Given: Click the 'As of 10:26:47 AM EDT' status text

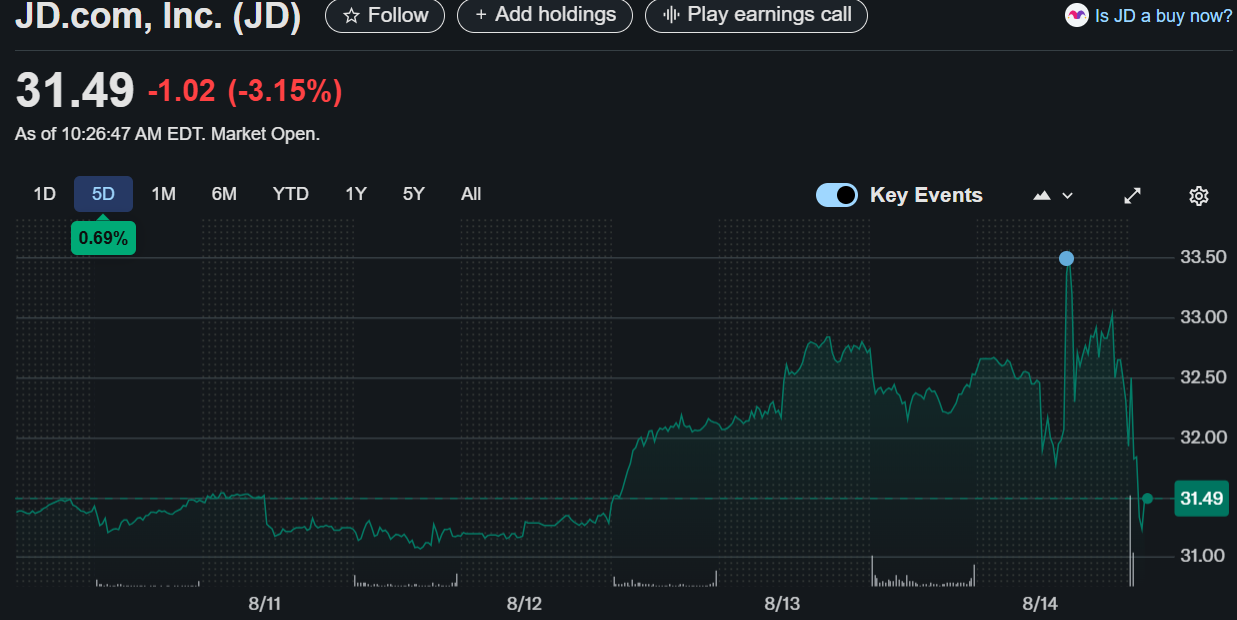Looking at the screenshot, I should point(167,133).
